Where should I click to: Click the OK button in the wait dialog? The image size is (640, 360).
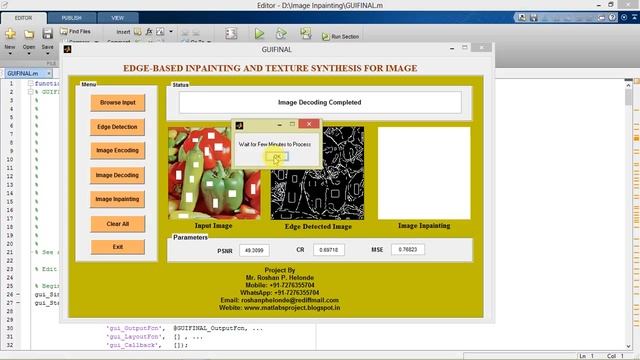(x=277, y=157)
